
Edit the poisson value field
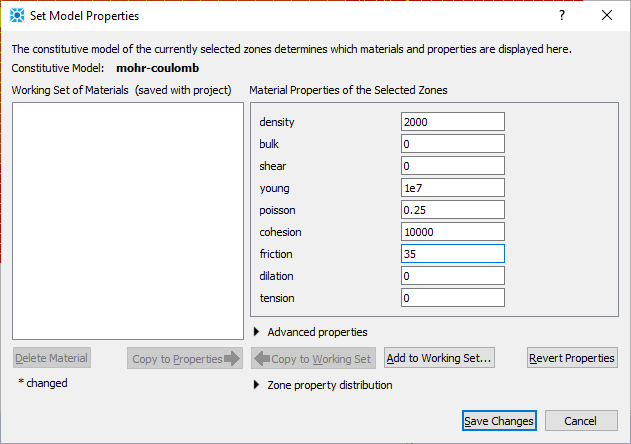pos(452,210)
